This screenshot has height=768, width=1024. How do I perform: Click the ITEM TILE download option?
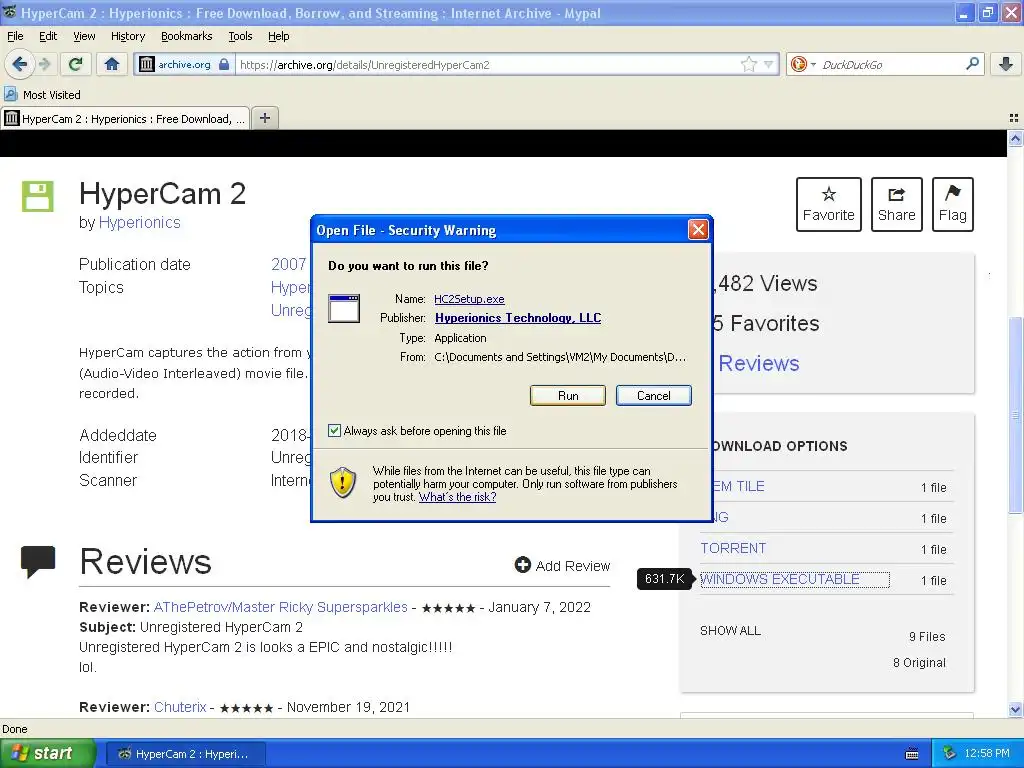point(738,486)
